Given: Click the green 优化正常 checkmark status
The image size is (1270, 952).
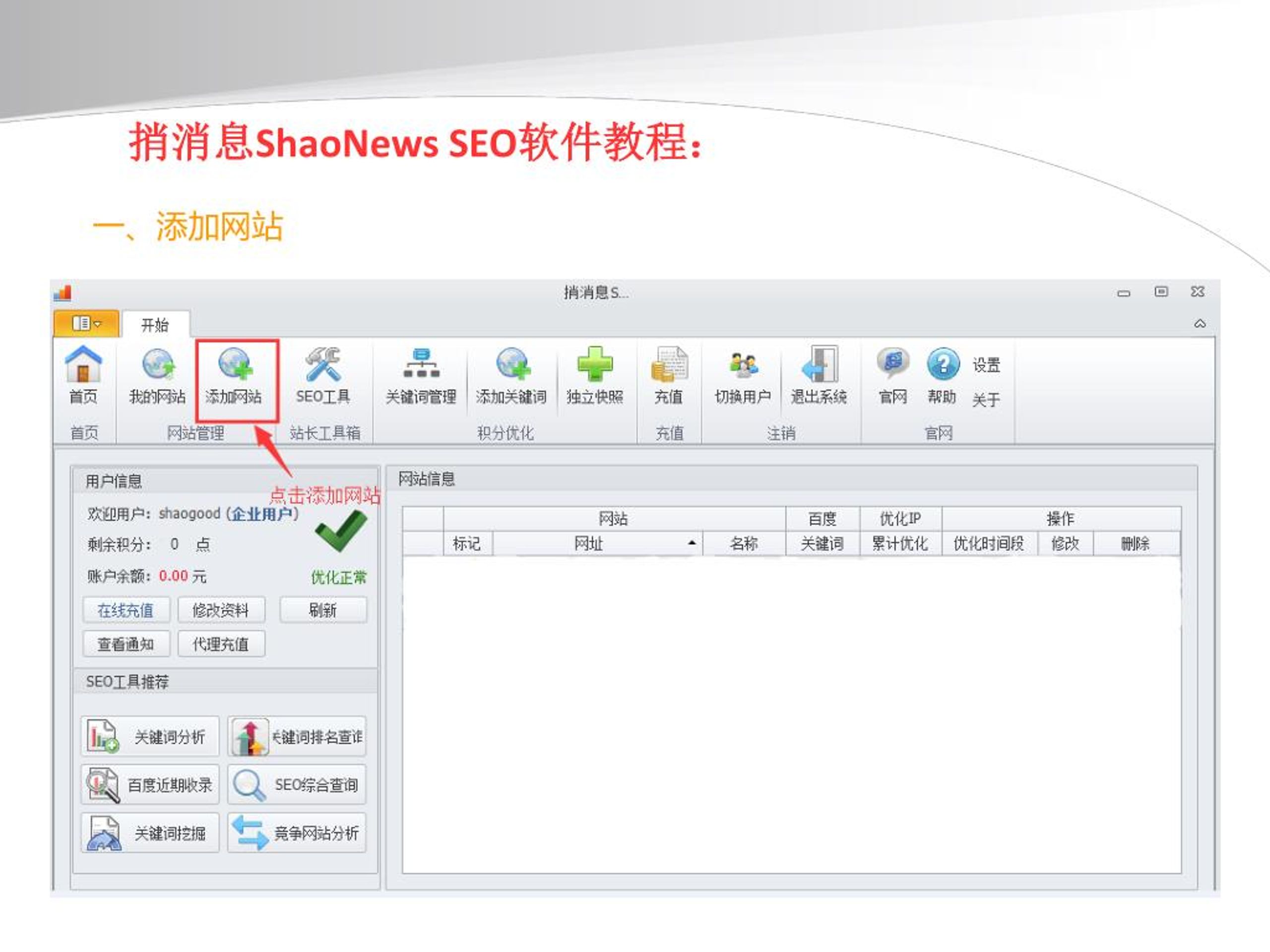Looking at the screenshot, I should (340, 531).
